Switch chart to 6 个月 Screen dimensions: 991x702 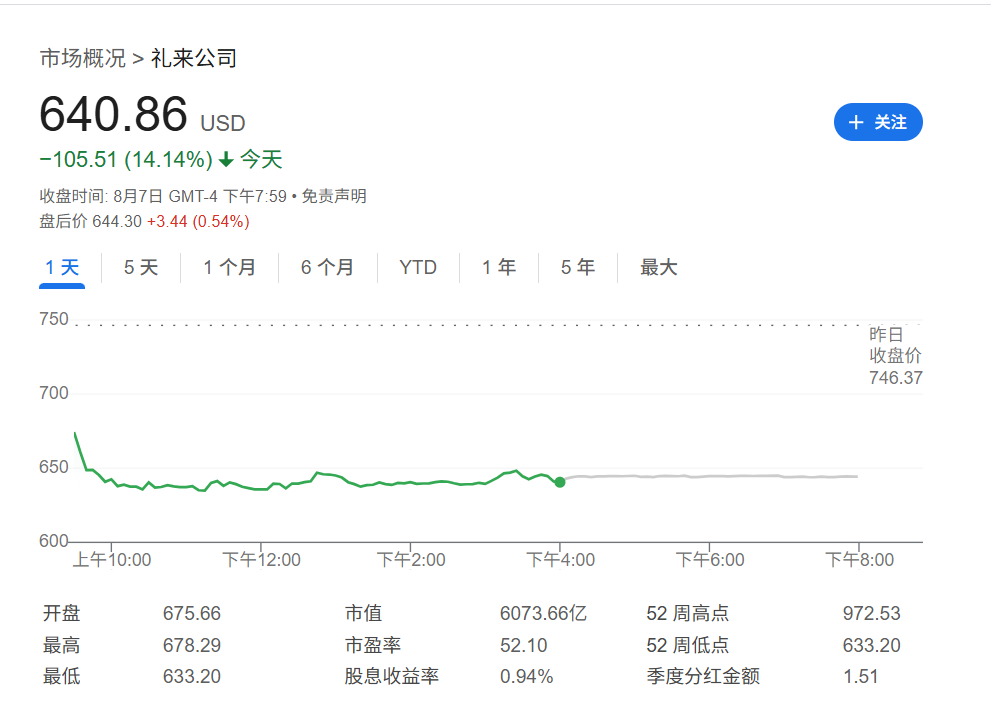327,267
